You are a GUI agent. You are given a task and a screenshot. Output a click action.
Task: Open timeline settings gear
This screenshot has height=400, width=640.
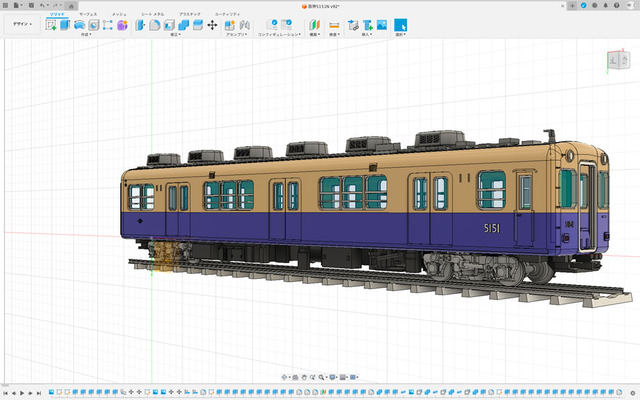tap(633, 393)
